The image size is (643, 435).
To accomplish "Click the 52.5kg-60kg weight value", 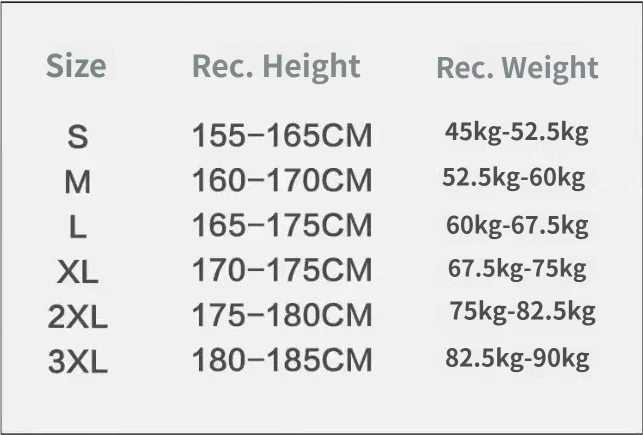I will pyautogui.click(x=514, y=178).
